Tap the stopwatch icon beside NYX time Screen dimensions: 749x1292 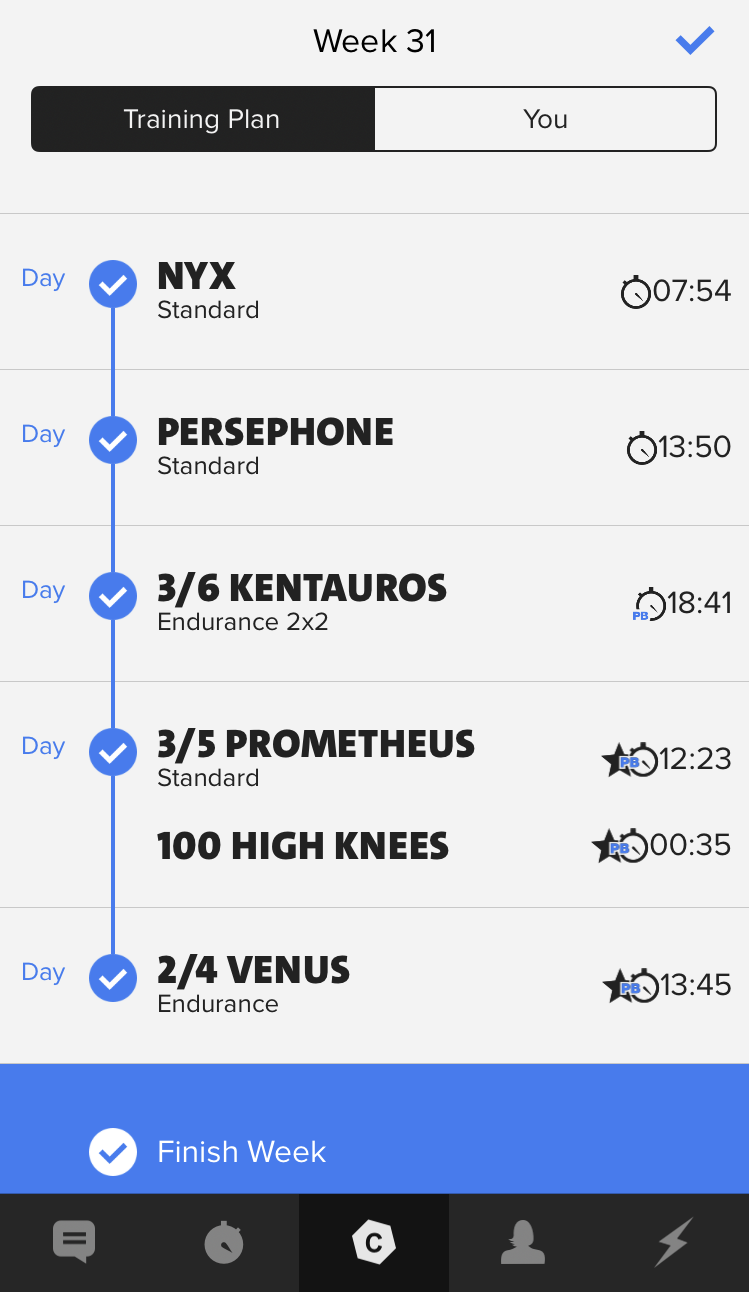(x=636, y=292)
